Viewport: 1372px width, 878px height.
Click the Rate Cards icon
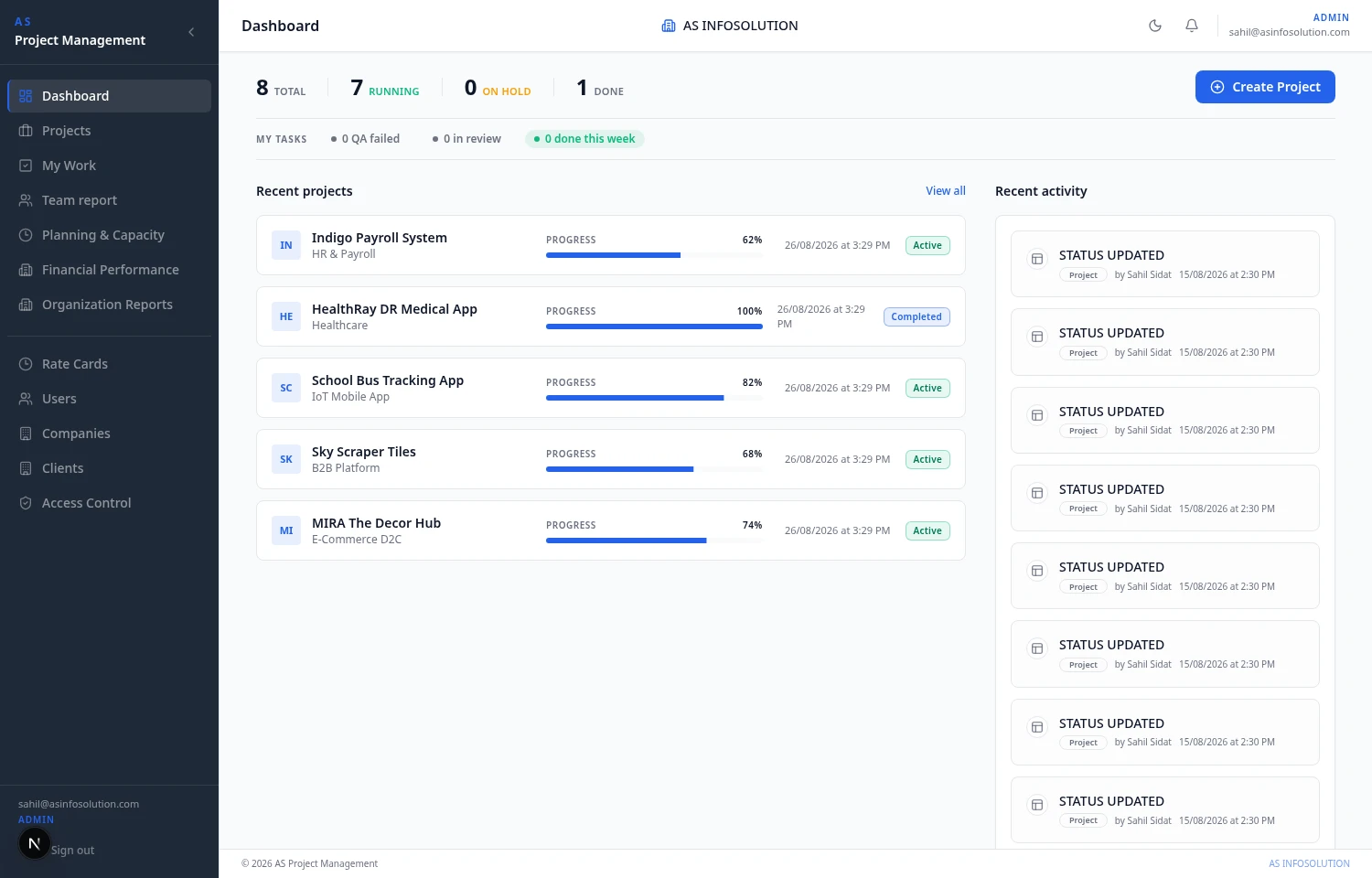click(x=26, y=364)
